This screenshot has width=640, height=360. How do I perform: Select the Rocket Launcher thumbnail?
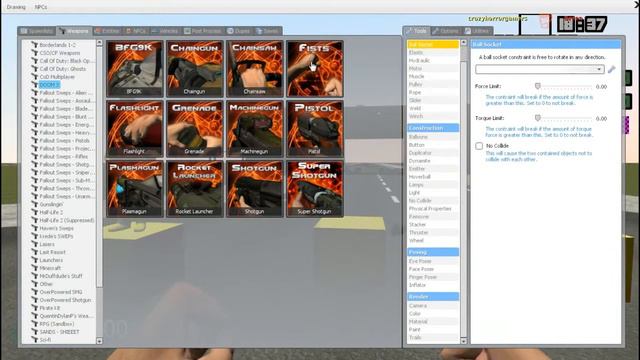pos(195,189)
